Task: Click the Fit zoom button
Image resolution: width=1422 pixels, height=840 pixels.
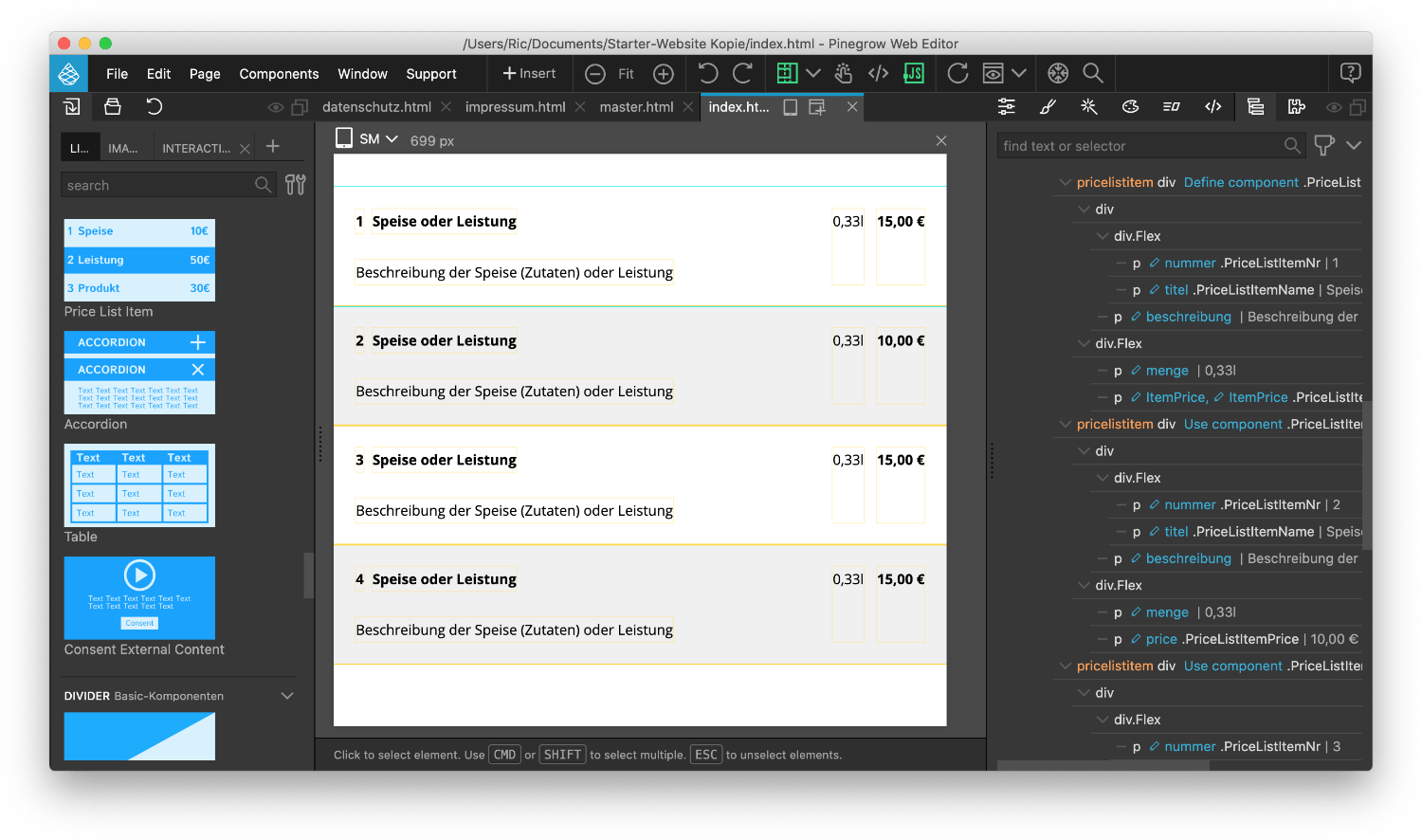Action: coord(626,74)
